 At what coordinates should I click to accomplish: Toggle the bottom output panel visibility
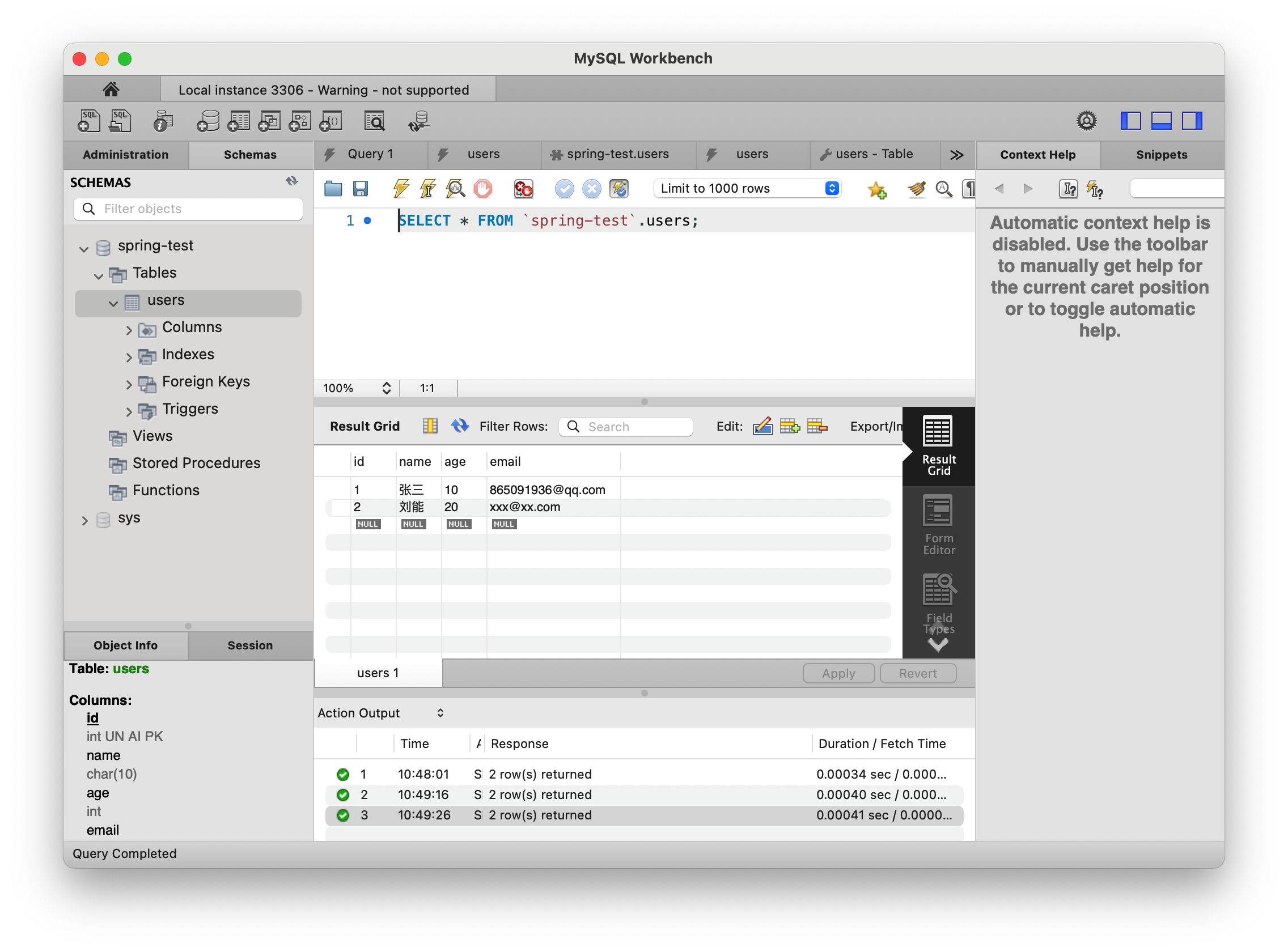[x=1160, y=121]
